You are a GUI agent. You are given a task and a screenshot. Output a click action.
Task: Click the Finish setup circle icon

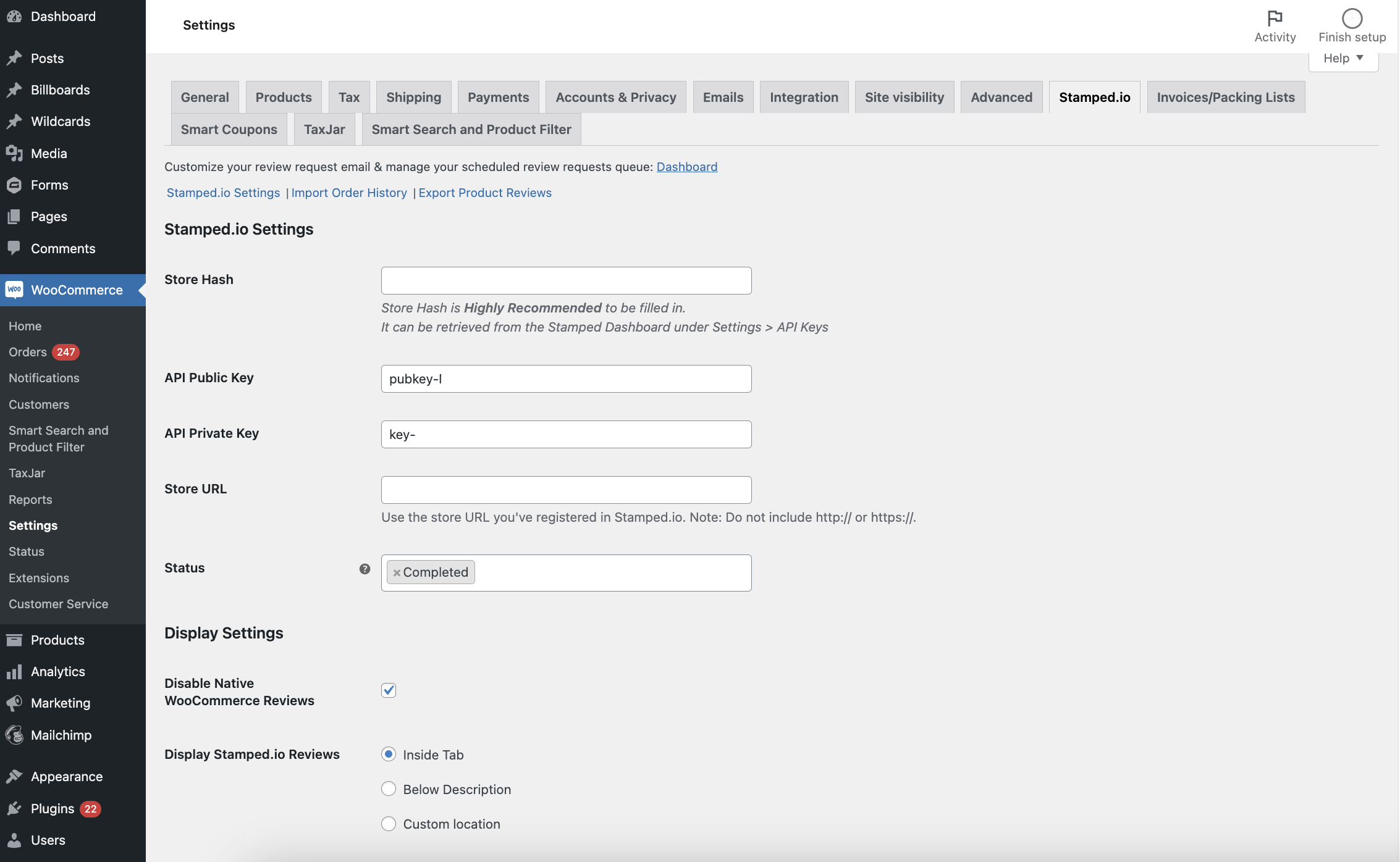coord(1352,19)
